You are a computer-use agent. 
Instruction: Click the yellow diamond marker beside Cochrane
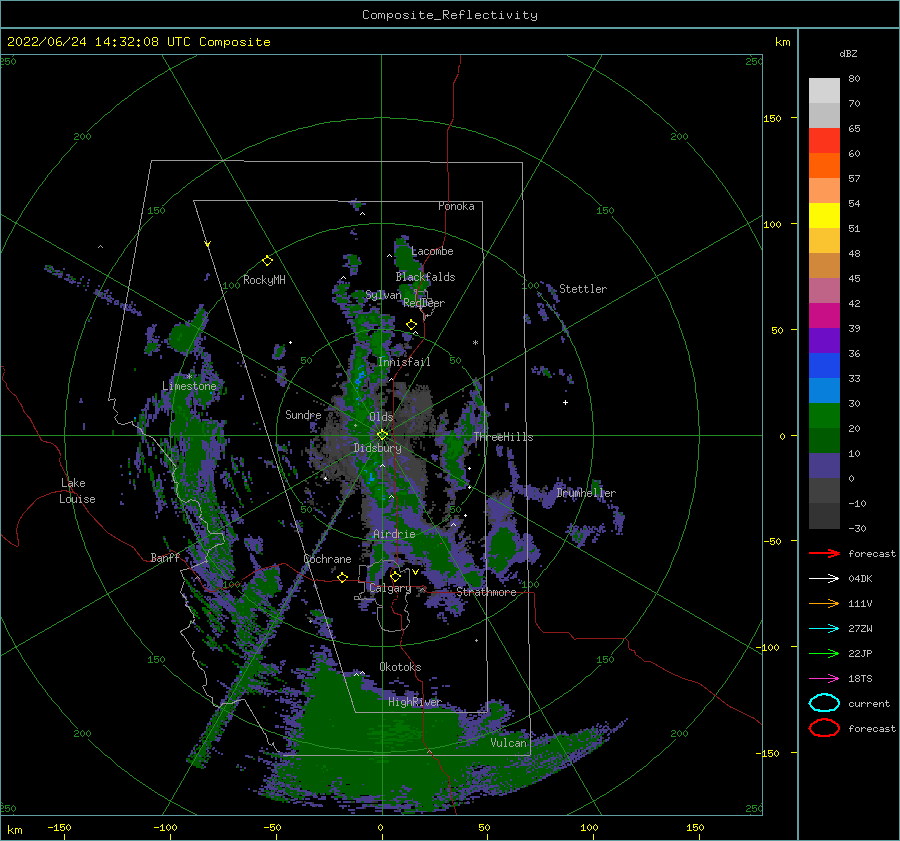pyautogui.click(x=343, y=577)
